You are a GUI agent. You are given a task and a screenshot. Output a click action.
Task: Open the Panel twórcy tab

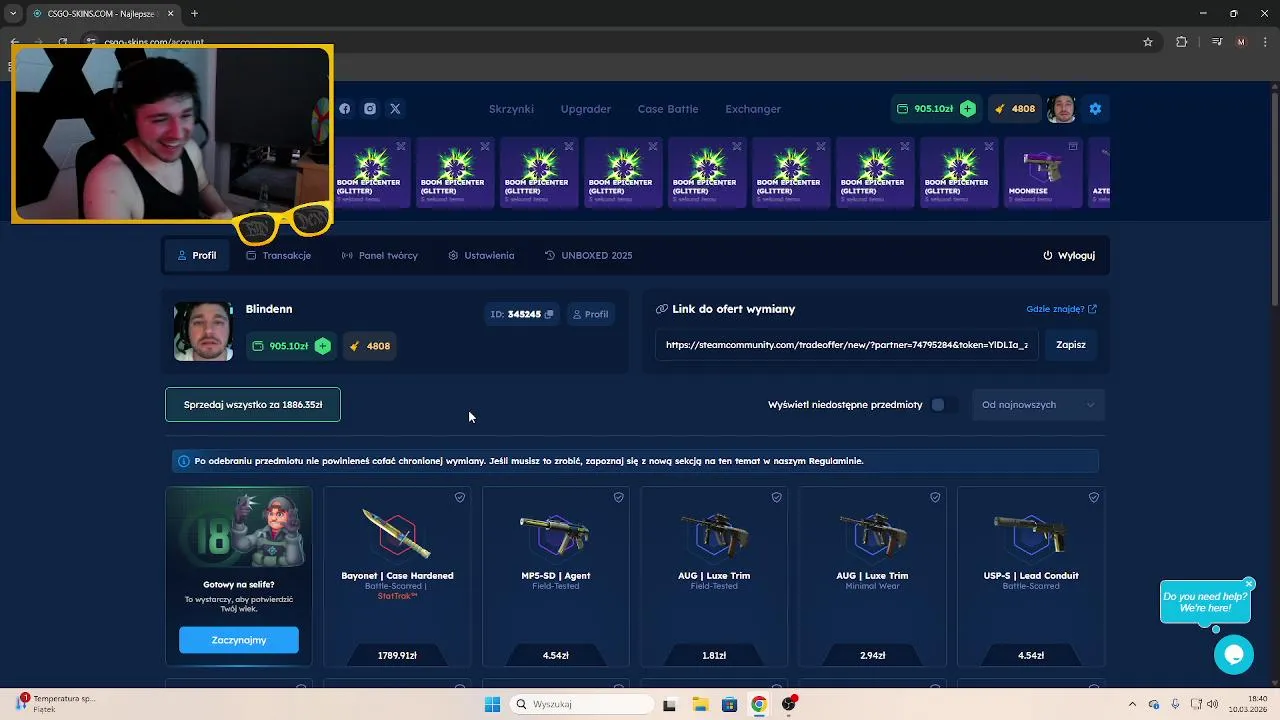pyautogui.click(x=380, y=255)
